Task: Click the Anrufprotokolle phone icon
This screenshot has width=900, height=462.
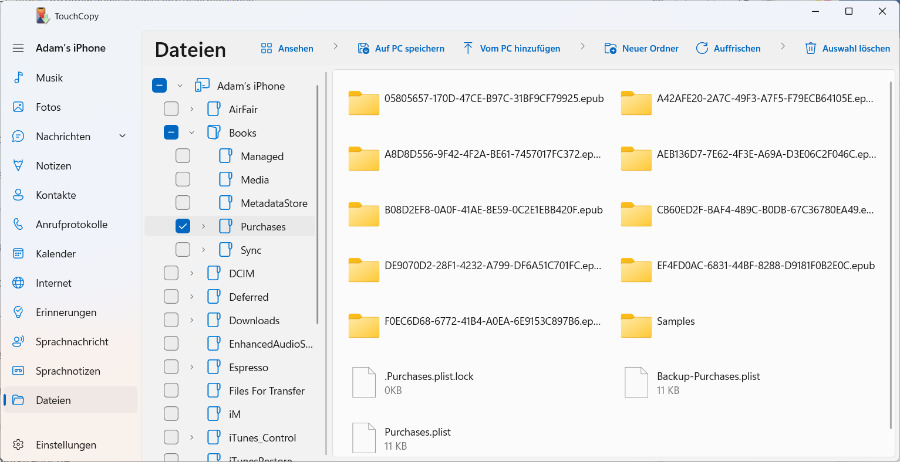Action: [18, 224]
